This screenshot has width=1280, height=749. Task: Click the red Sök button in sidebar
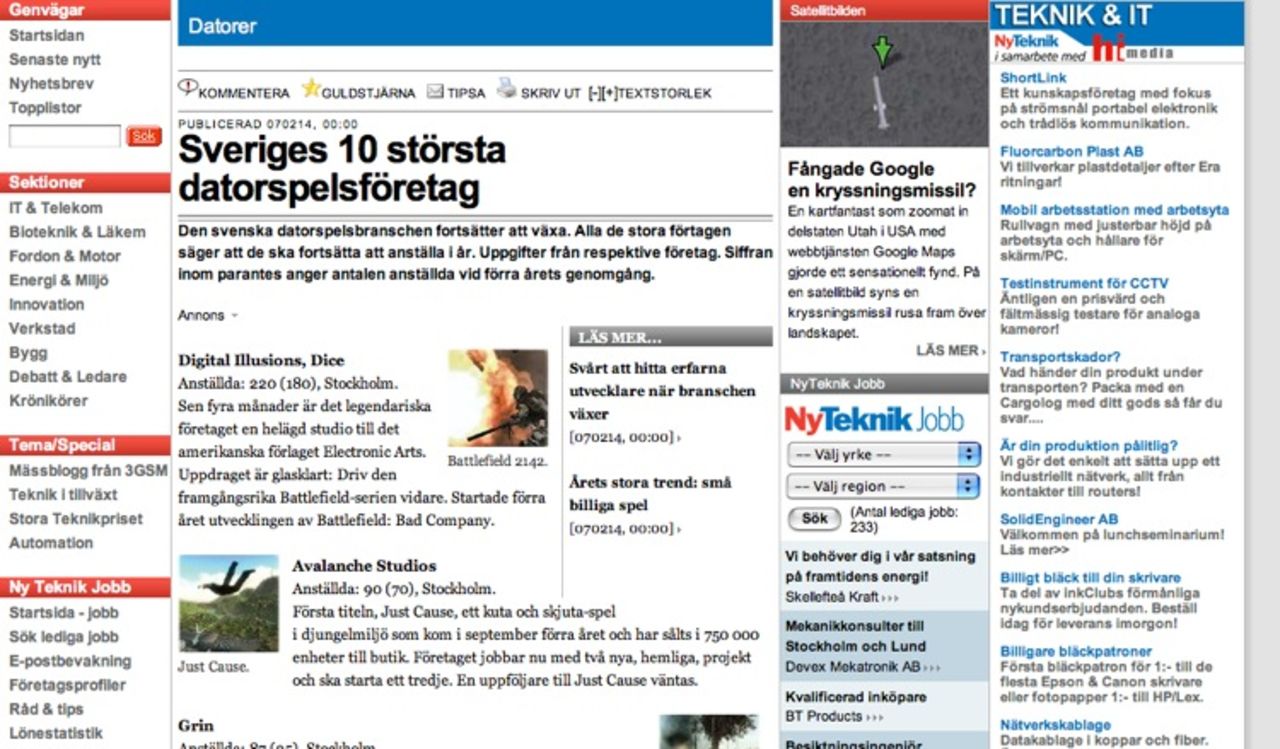[x=144, y=136]
